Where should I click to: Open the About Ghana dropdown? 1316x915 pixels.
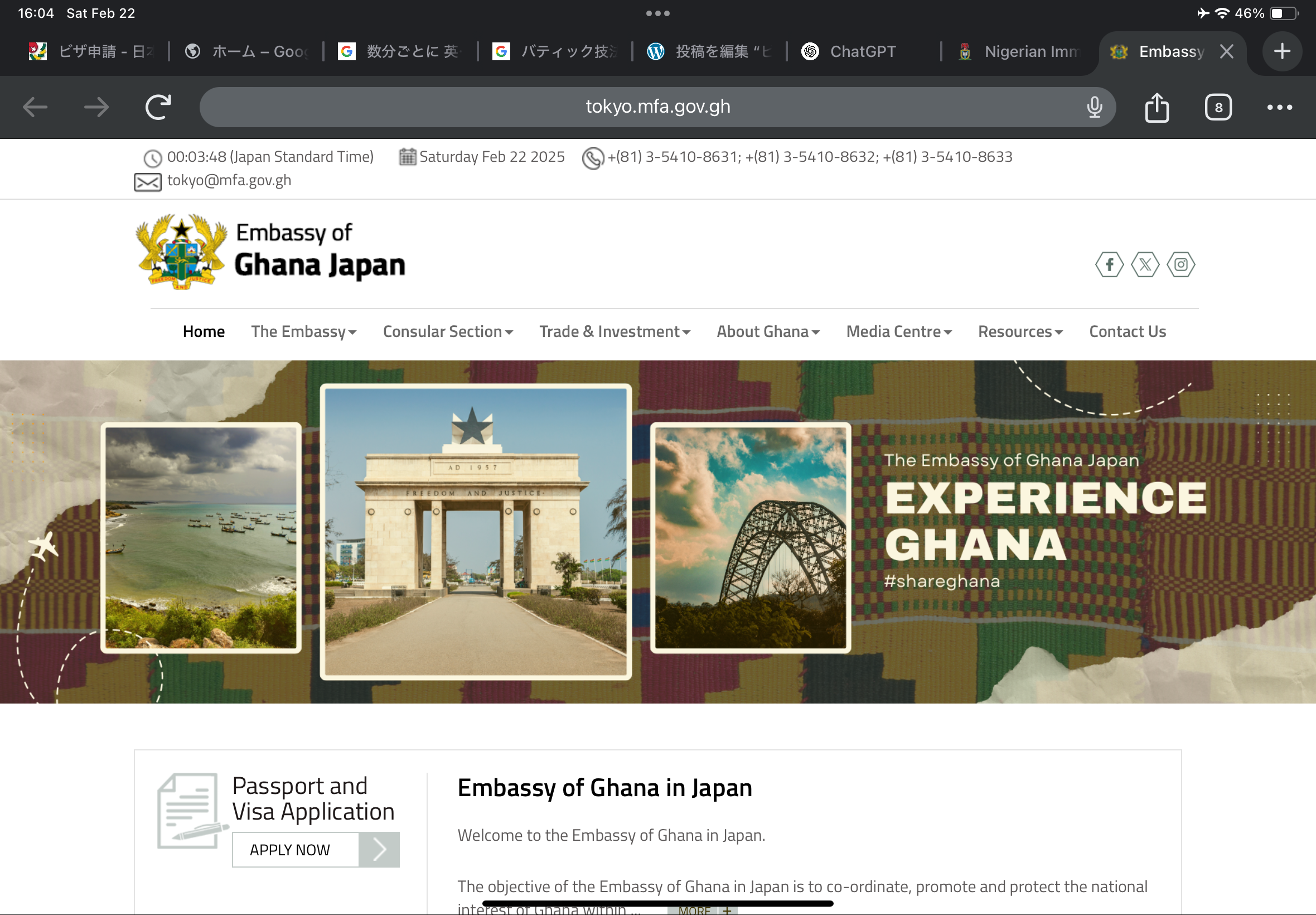point(768,332)
